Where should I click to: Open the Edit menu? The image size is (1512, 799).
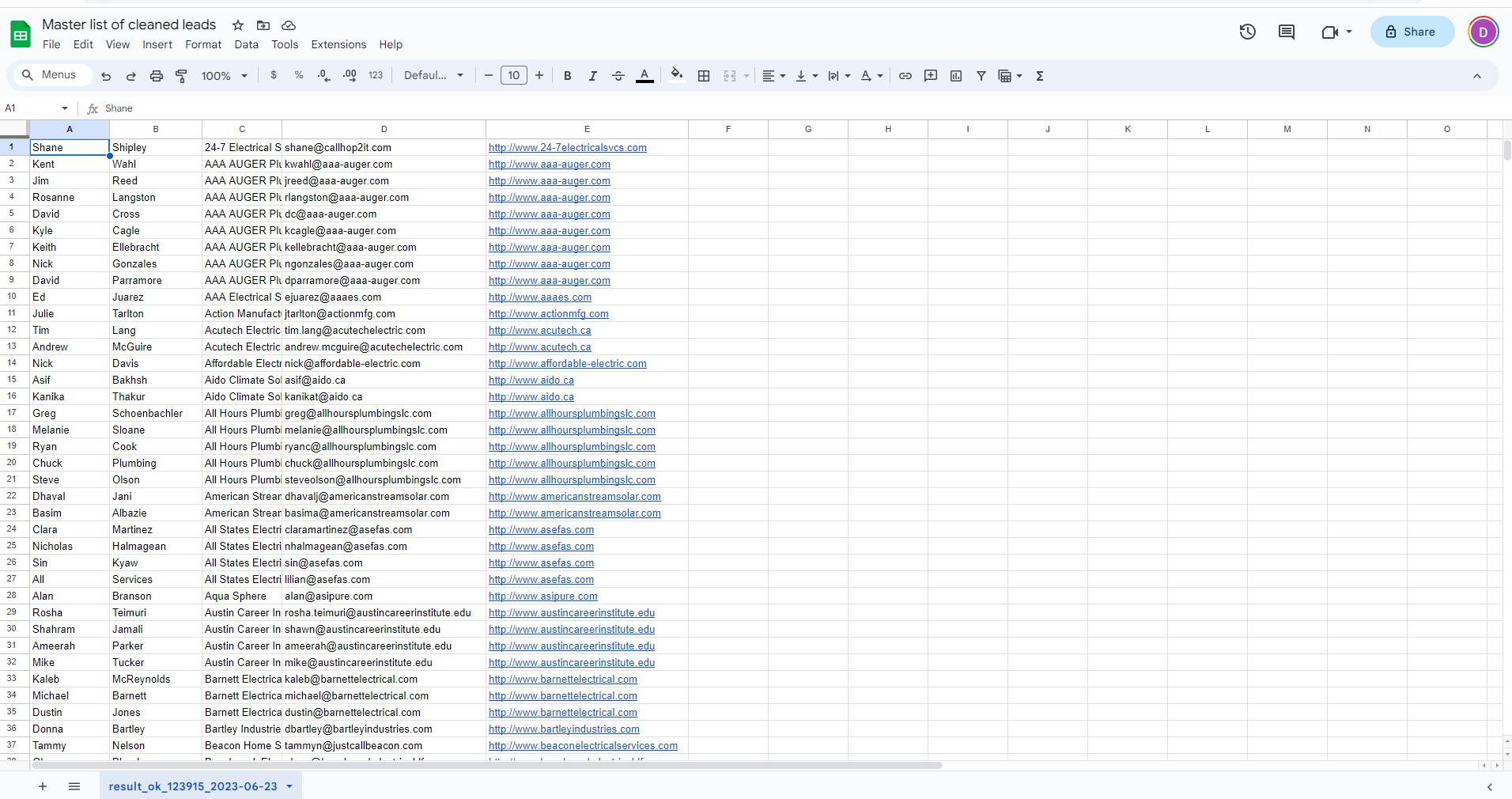(83, 44)
